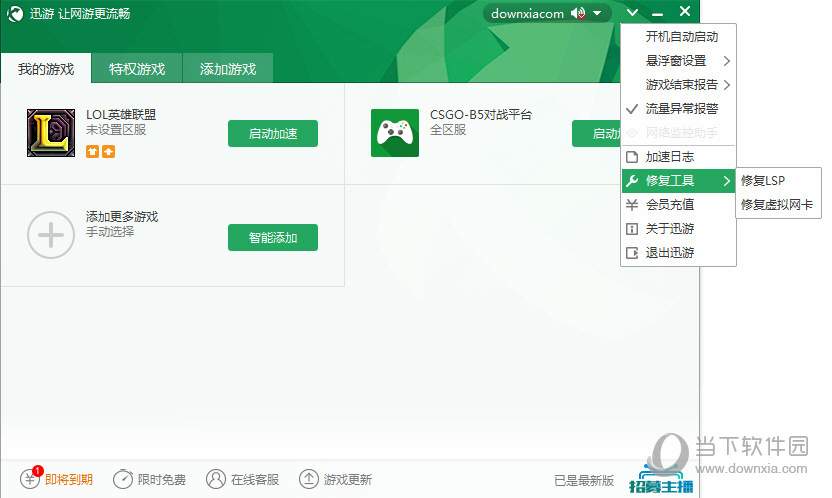Click the wrench icon for 修复工具
832x498 pixels.
[631, 181]
